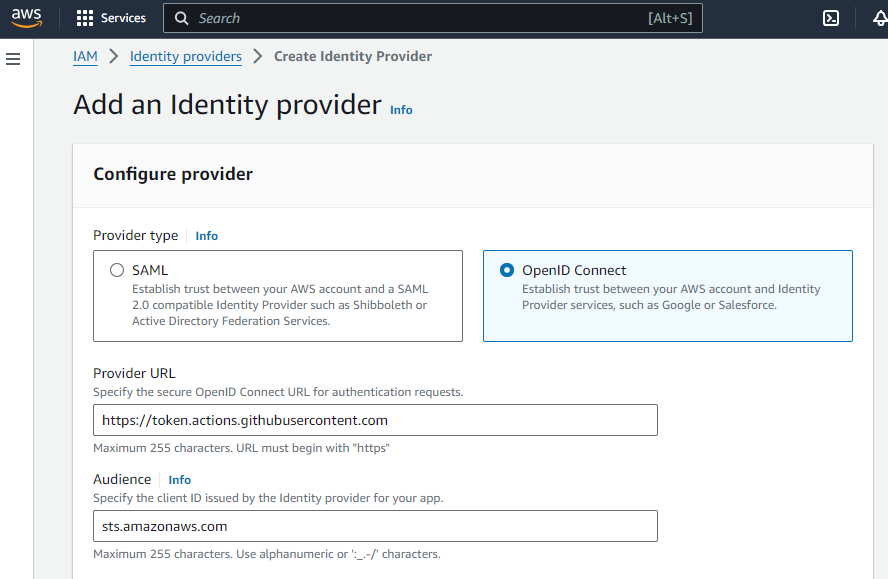The image size is (888, 579).
Task: Select the SAML provider type
Action: [117, 270]
